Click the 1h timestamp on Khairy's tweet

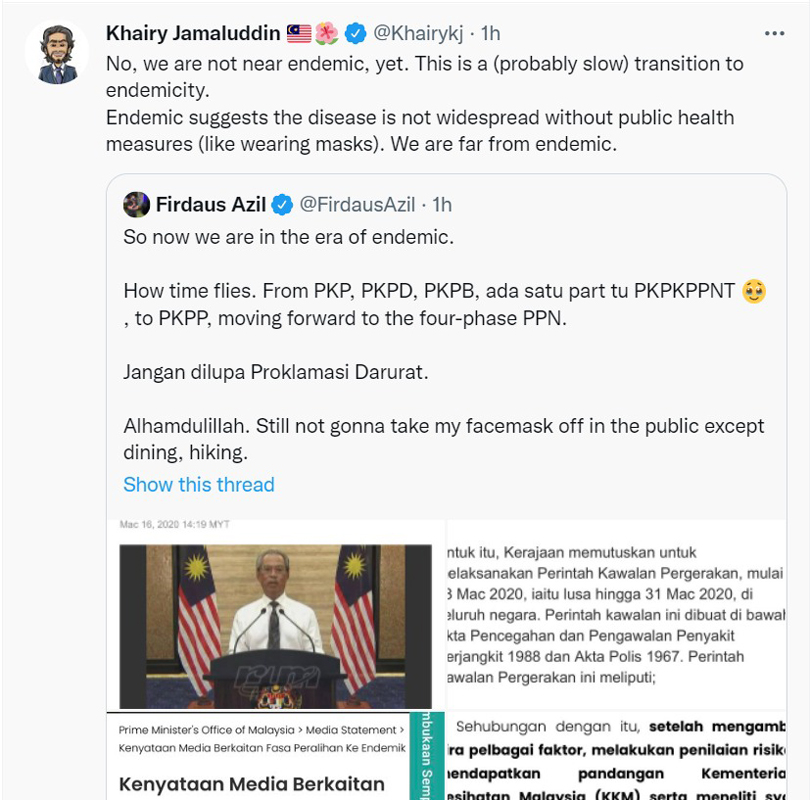pyautogui.click(x=490, y=34)
